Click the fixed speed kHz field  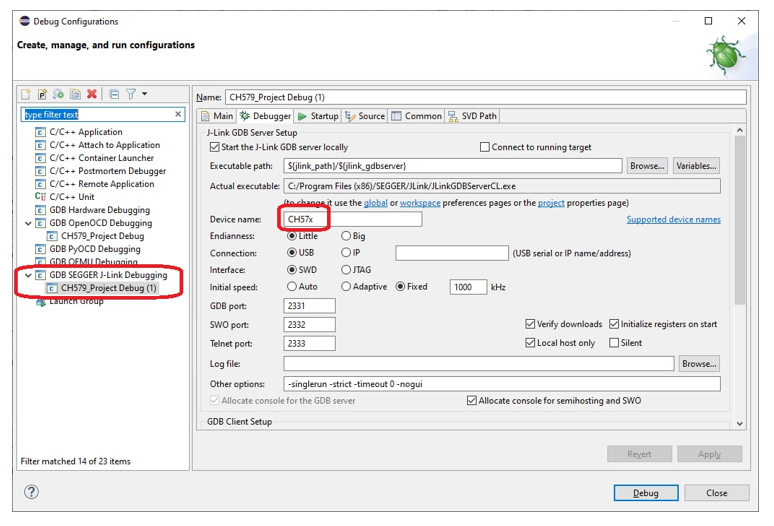click(468, 287)
